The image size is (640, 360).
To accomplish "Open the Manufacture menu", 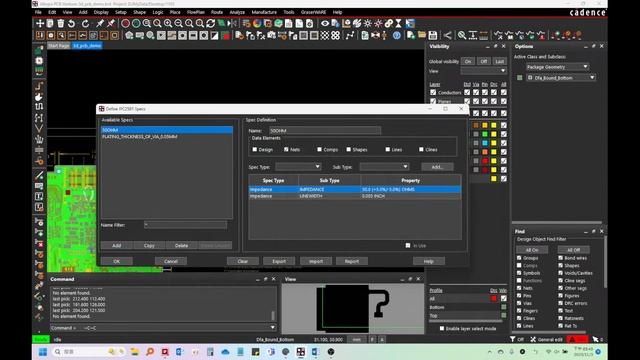I will point(264,12).
